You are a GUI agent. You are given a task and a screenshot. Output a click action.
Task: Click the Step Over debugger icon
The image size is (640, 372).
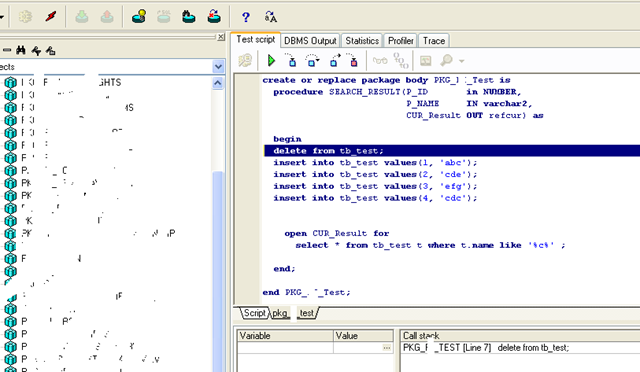[312, 60]
